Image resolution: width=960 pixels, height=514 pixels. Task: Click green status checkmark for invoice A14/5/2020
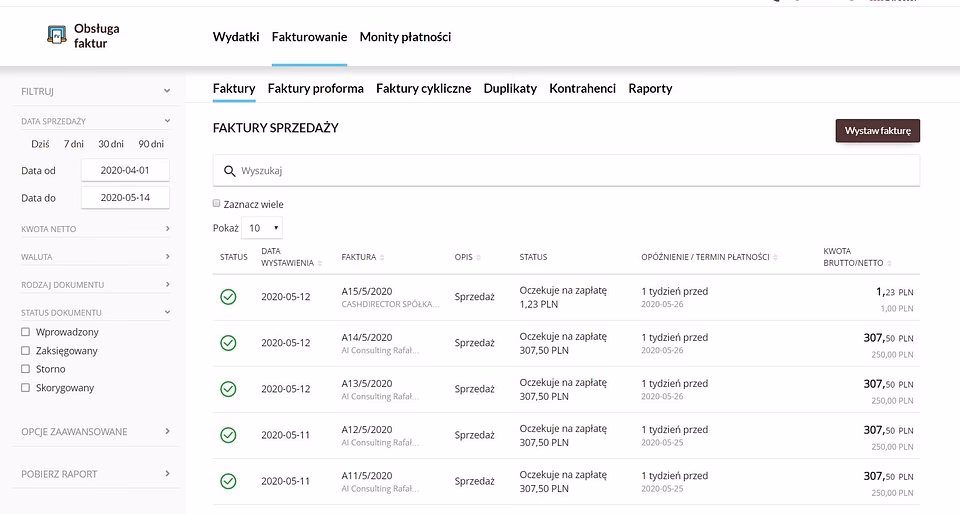(228, 343)
